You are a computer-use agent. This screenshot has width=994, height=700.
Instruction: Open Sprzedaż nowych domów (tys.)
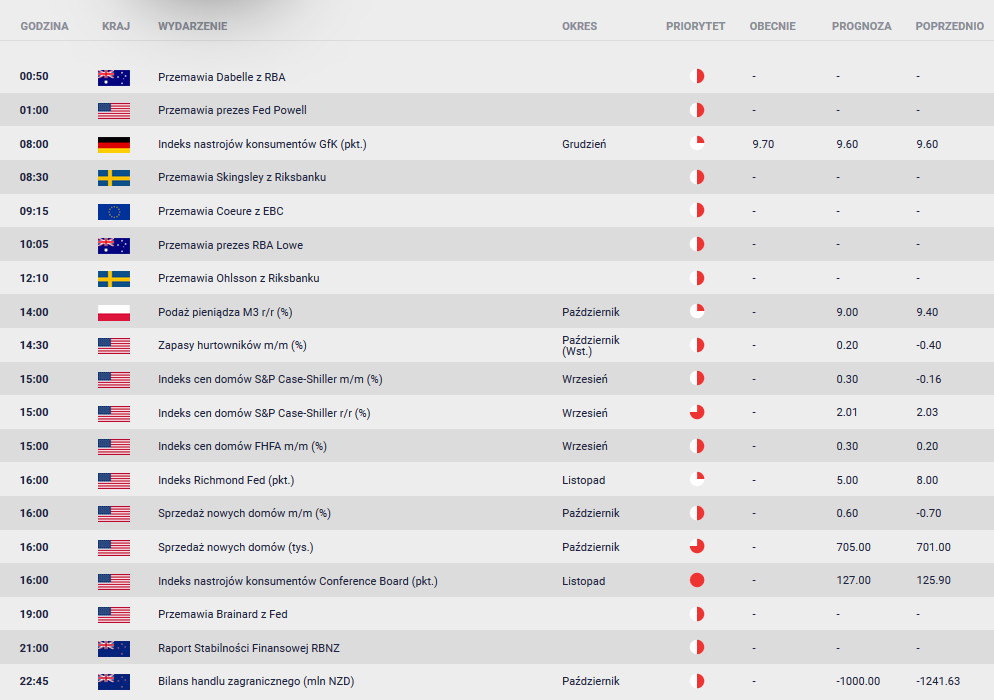235,547
